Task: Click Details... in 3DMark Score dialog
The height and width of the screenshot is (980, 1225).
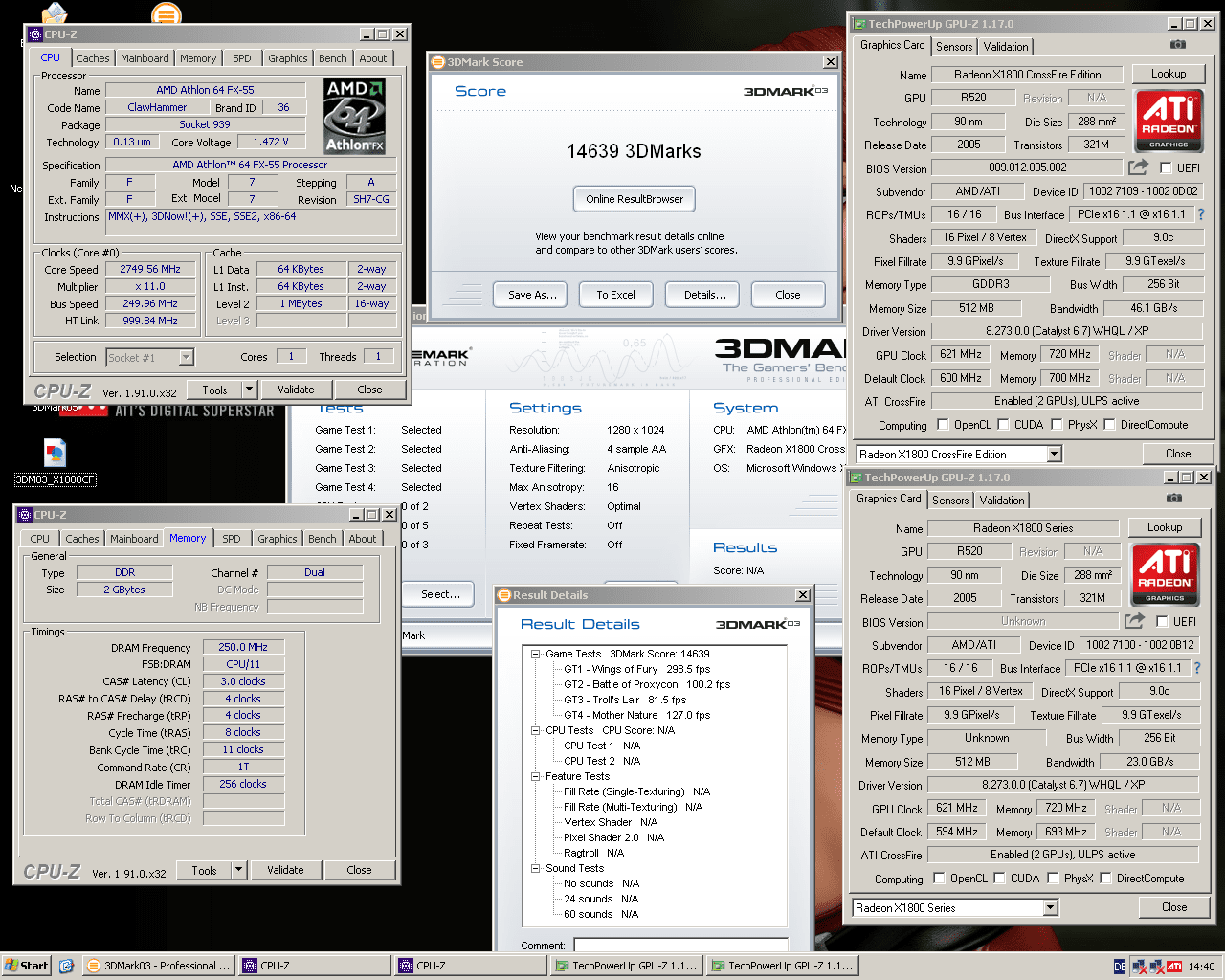Action: click(x=704, y=295)
